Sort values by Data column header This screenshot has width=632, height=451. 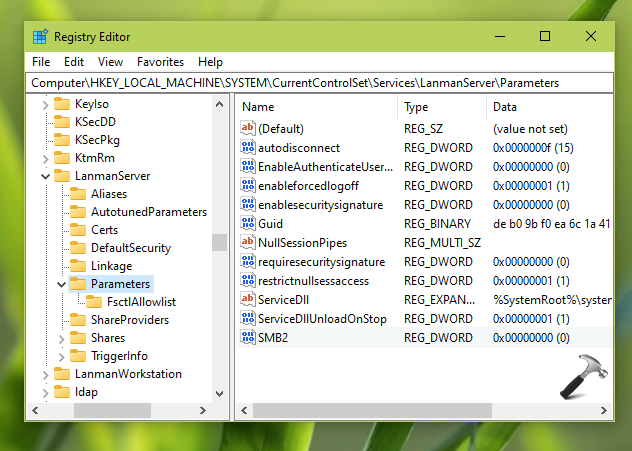pos(550,107)
